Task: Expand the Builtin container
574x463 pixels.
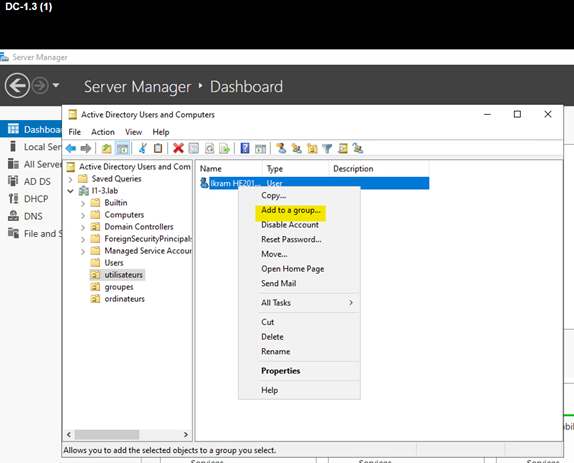Action: [83, 203]
